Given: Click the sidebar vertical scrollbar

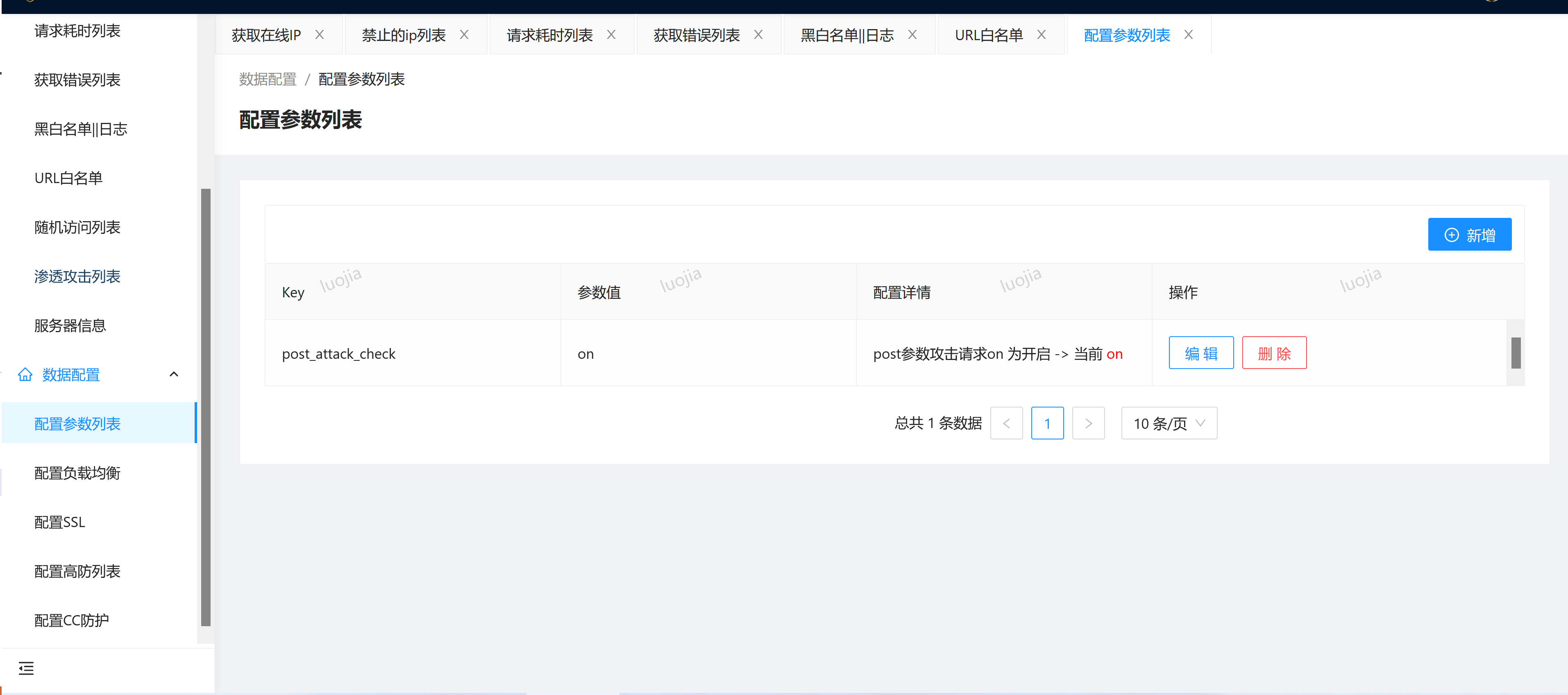Looking at the screenshot, I should (x=206, y=407).
